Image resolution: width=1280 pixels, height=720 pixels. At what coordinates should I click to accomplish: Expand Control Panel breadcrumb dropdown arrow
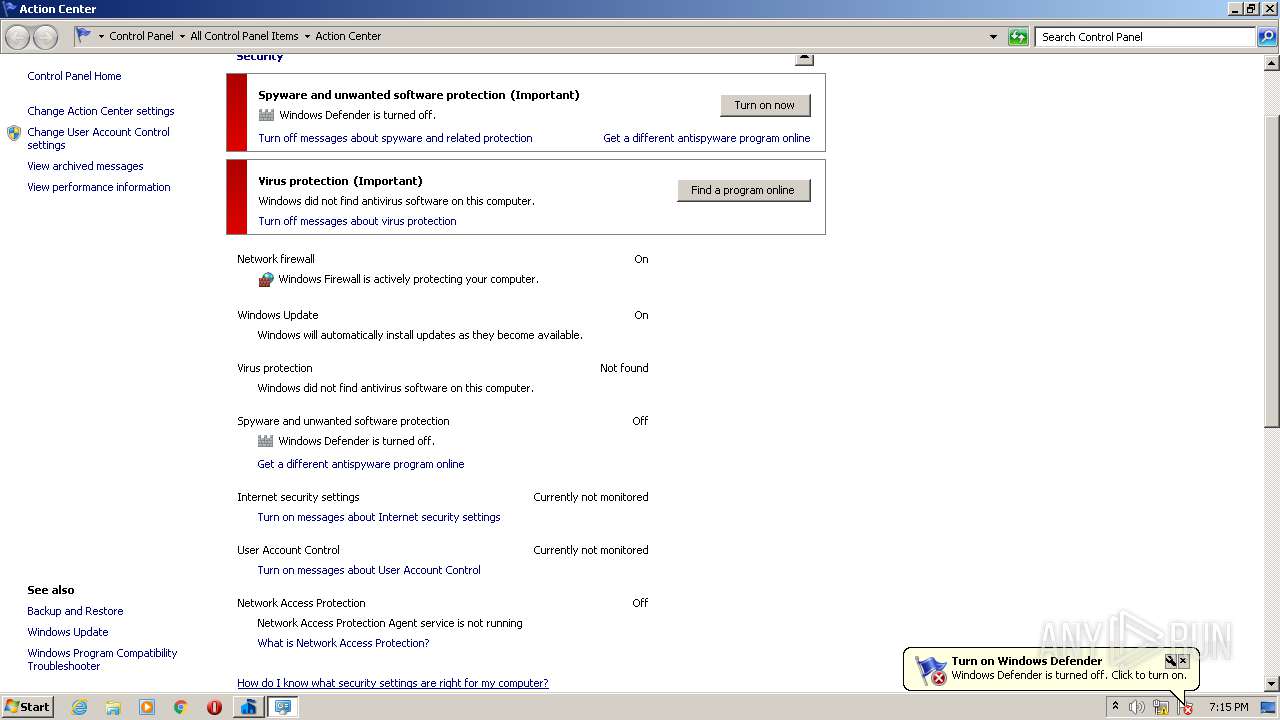point(182,37)
